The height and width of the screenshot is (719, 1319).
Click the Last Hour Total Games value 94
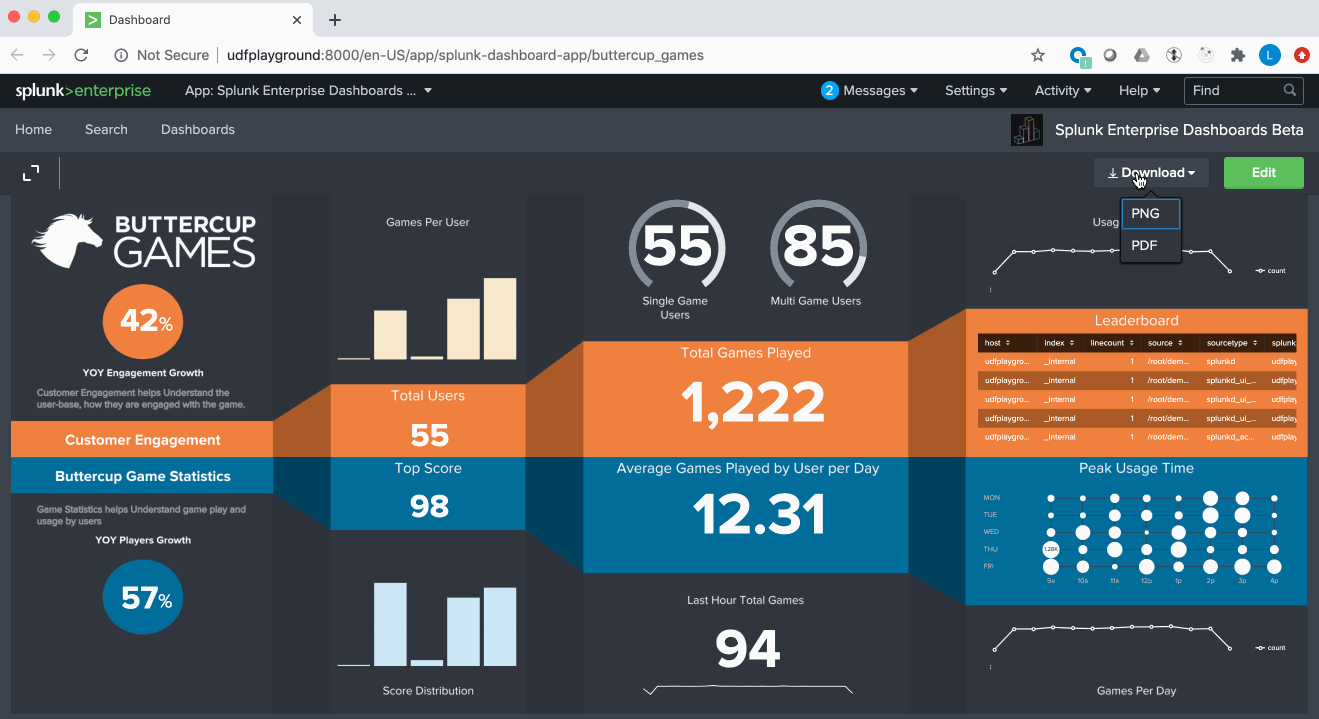point(748,648)
